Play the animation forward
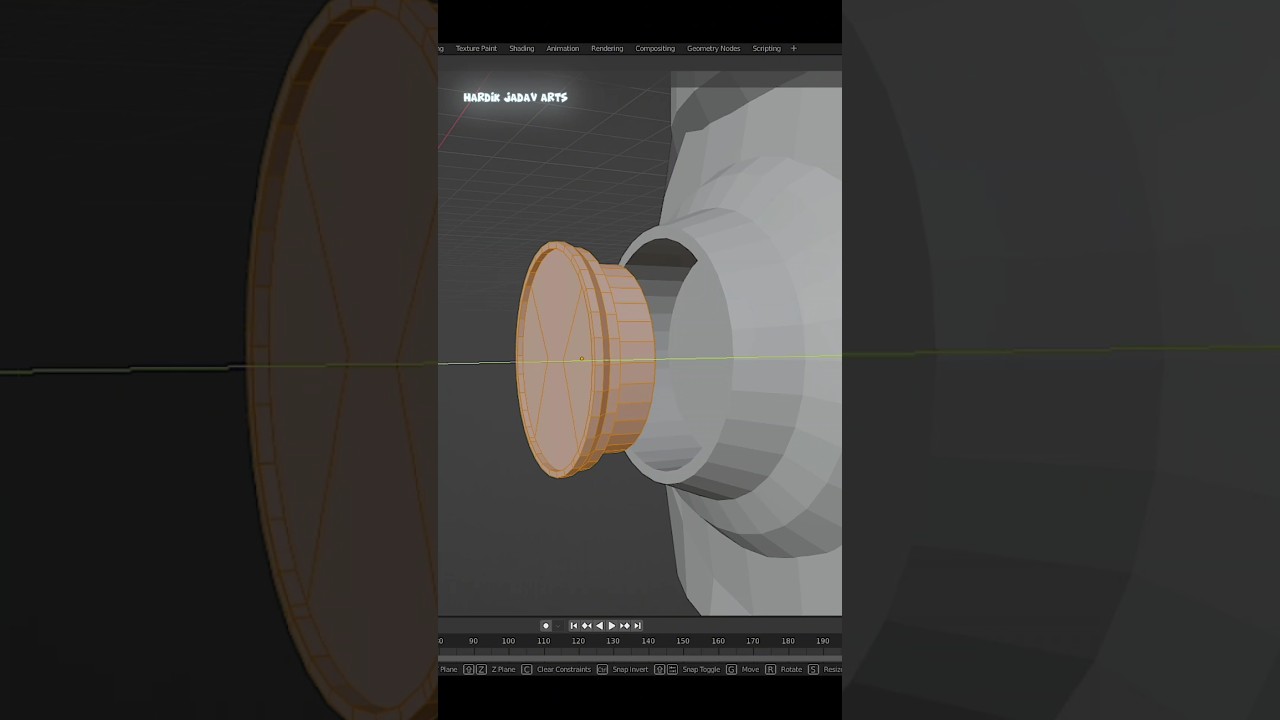This screenshot has width=1280, height=720. 612,626
